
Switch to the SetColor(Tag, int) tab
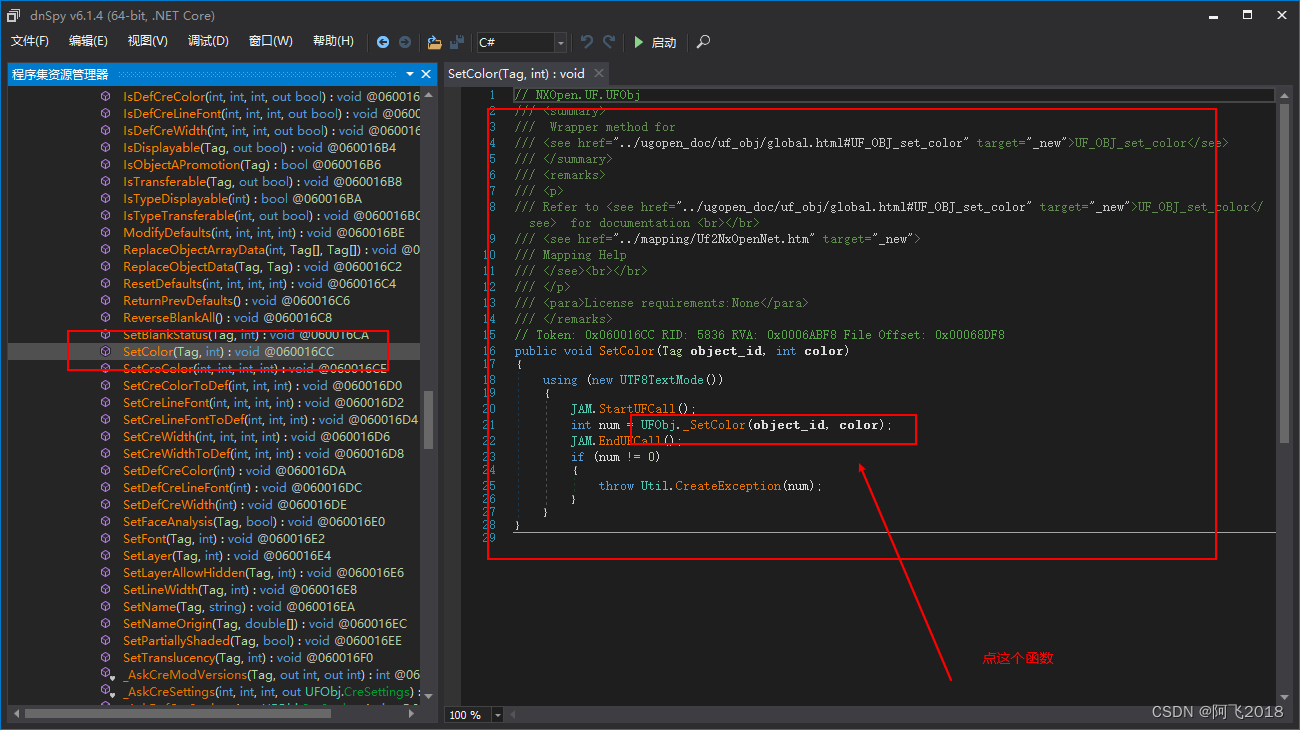(513, 73)
